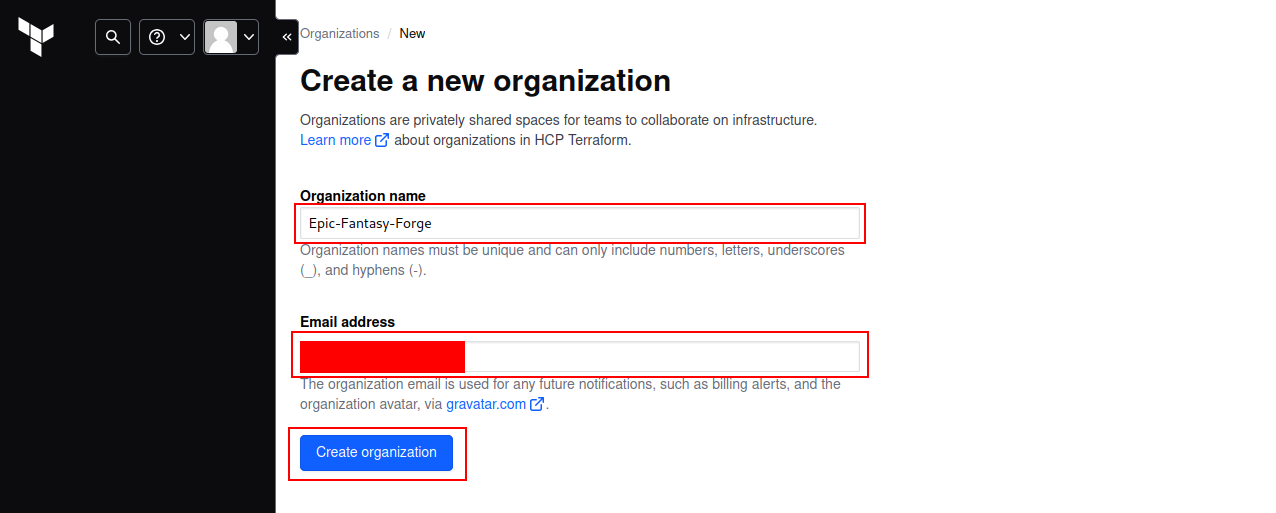Click external link icon beside Learn more

(x=382, y=140)
